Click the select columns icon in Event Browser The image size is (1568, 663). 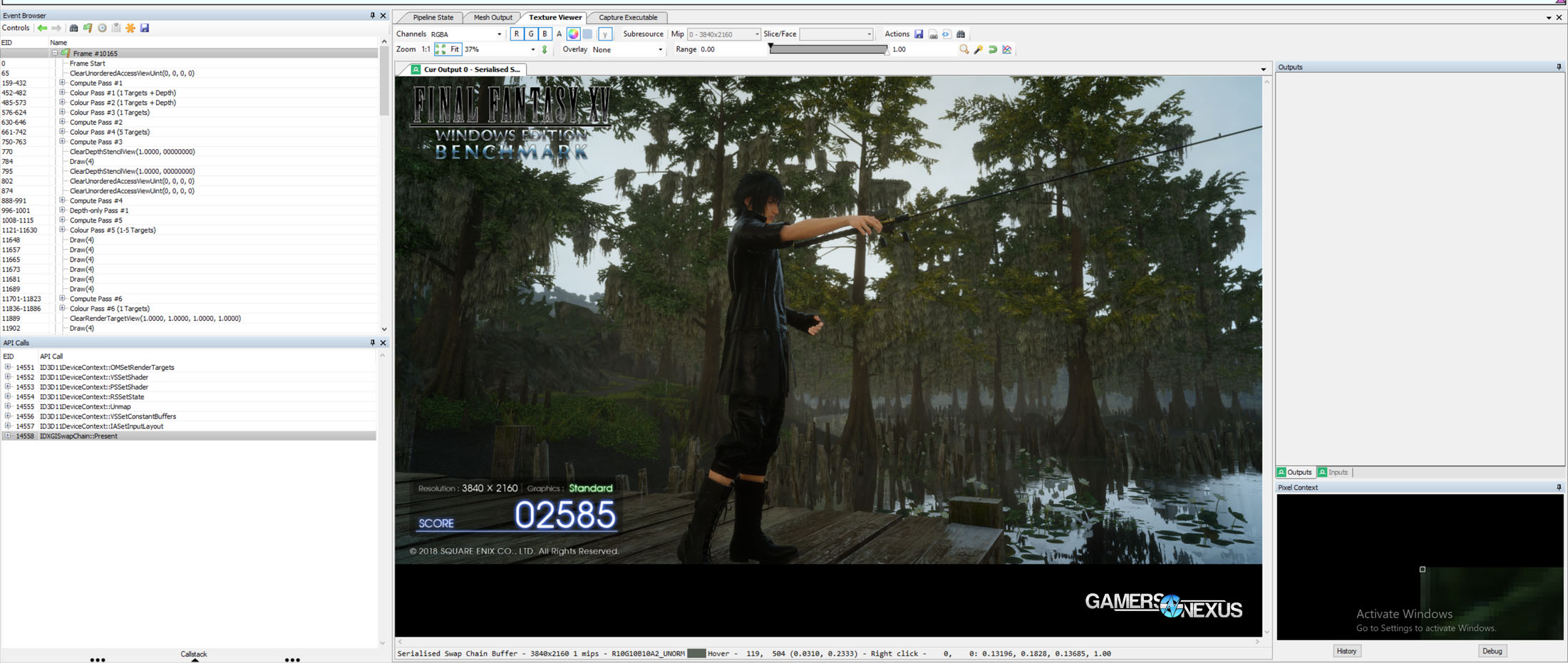[116, 28]
